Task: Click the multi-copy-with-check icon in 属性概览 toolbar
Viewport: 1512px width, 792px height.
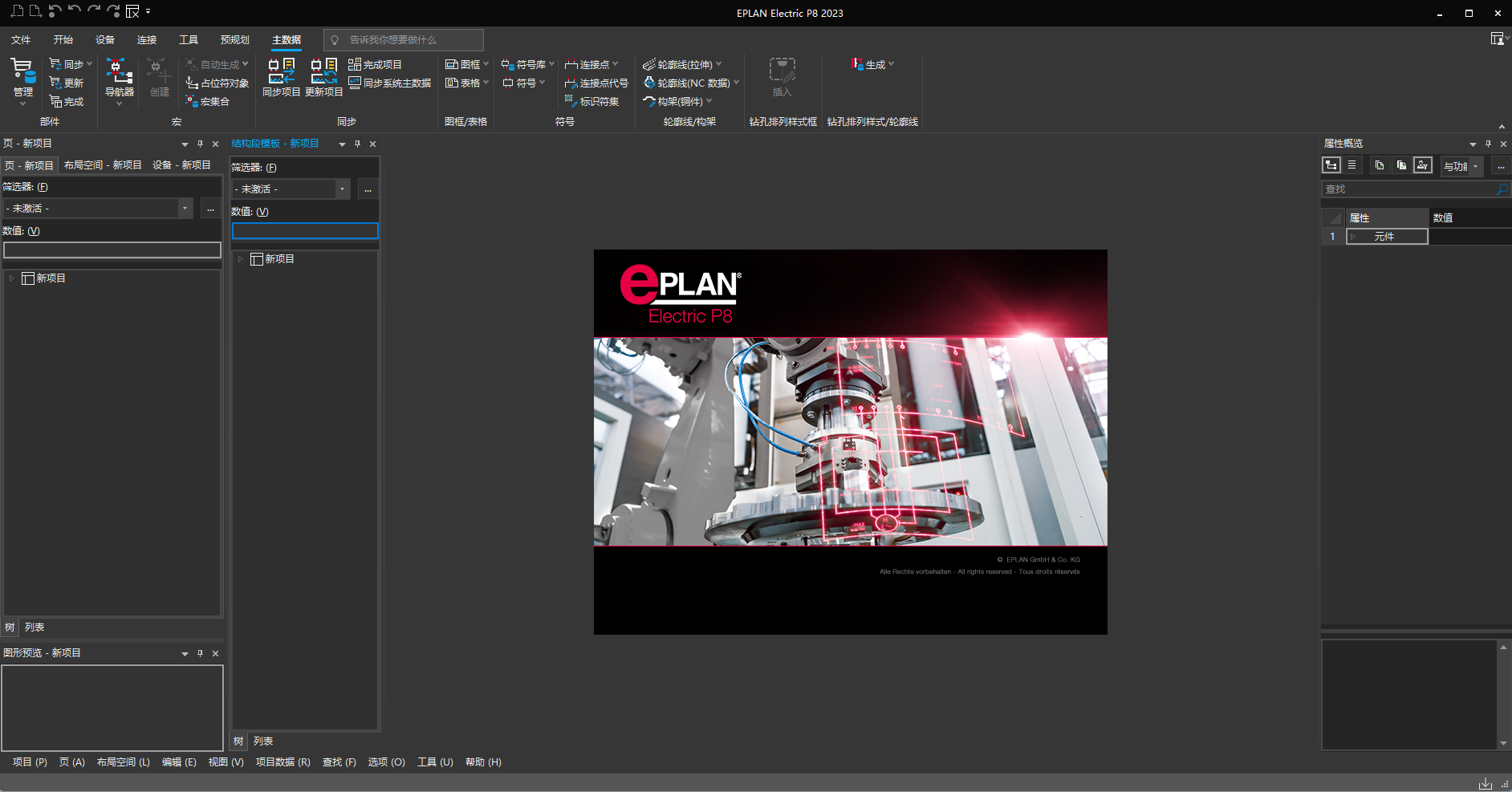Action: pyautogui.click(x=1401, y=165)
